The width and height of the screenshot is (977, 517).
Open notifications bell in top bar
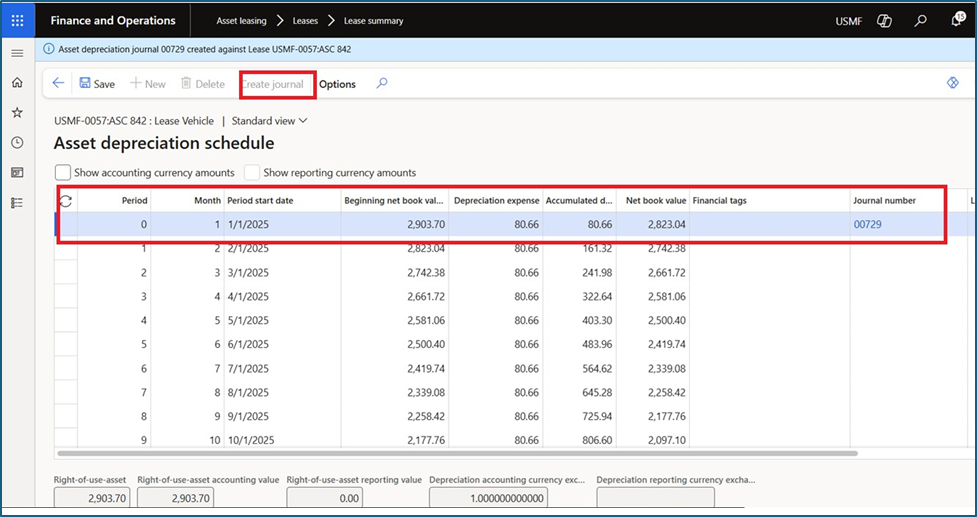(x=955, y=20)
